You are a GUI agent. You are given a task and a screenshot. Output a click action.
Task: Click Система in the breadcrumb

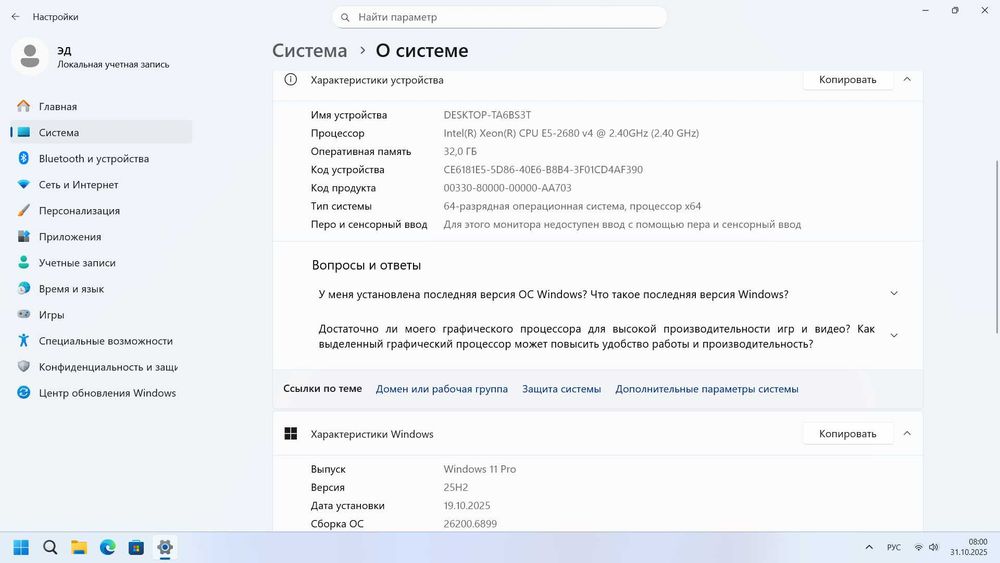point(310,50)
